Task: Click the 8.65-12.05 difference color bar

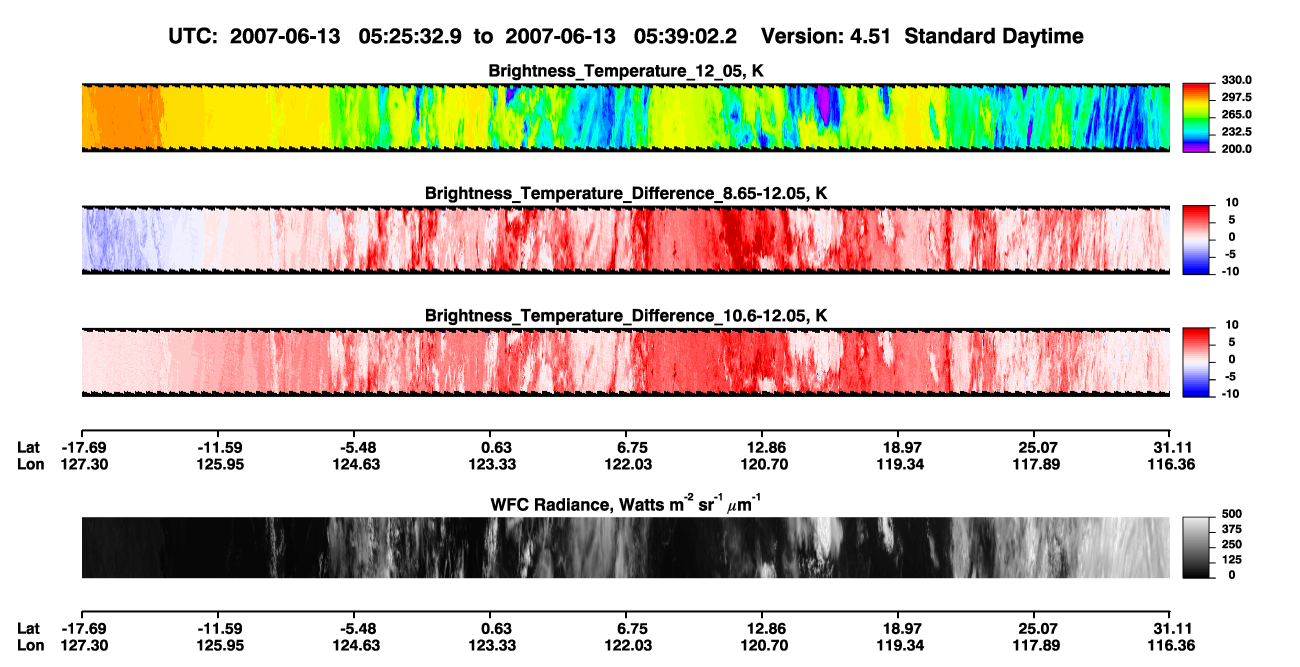Action: 1198,238
